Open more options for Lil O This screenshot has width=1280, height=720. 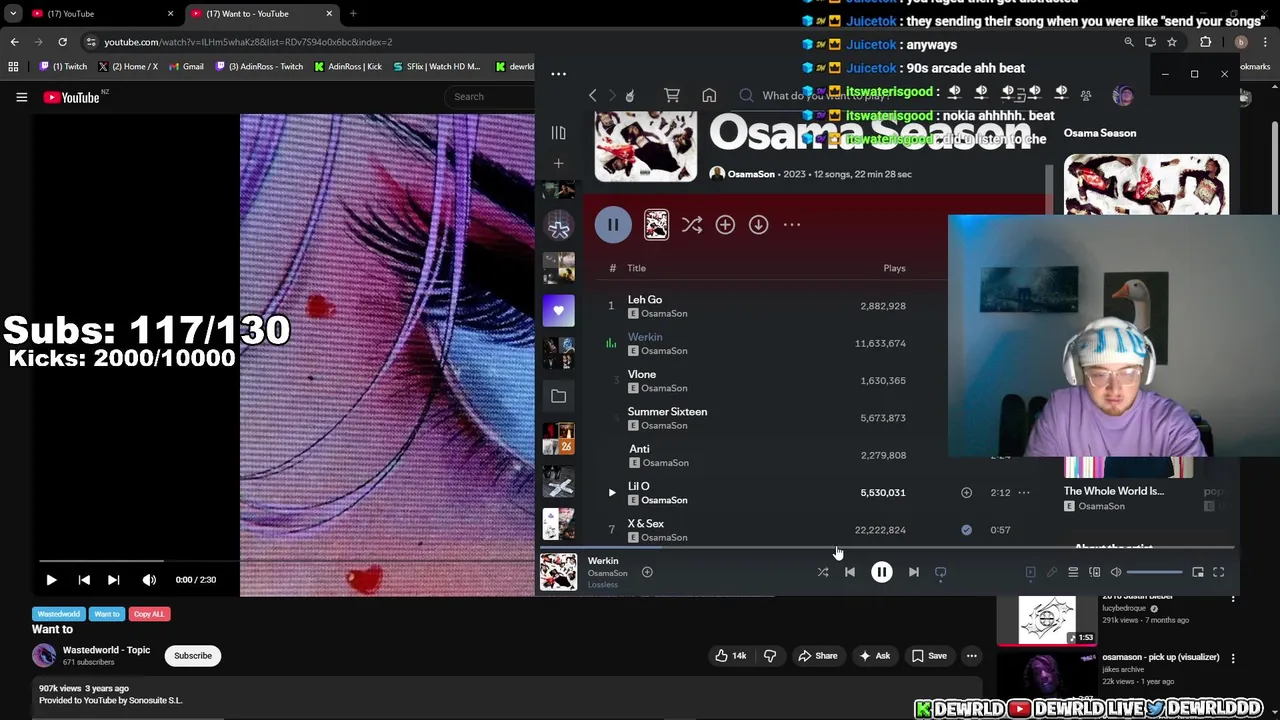[1024, 493]
